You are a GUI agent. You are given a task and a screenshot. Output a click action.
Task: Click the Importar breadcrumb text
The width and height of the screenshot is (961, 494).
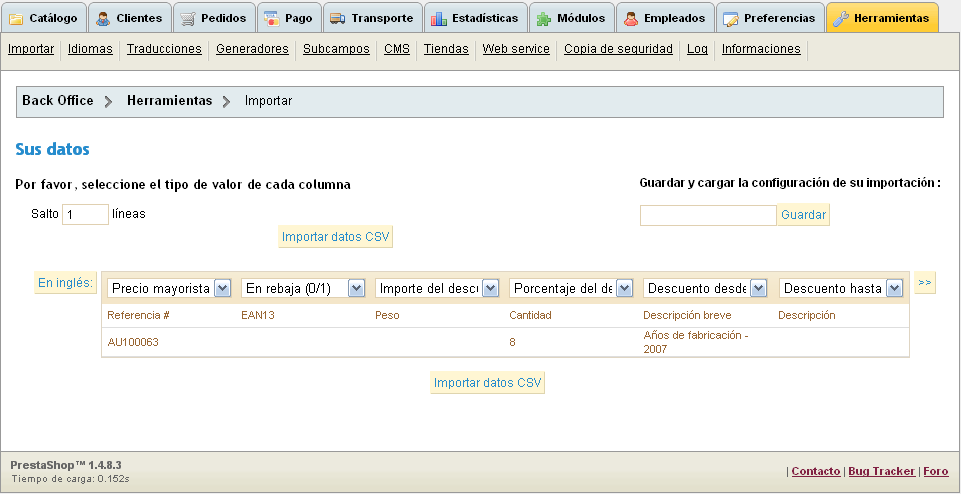point(268,101)
